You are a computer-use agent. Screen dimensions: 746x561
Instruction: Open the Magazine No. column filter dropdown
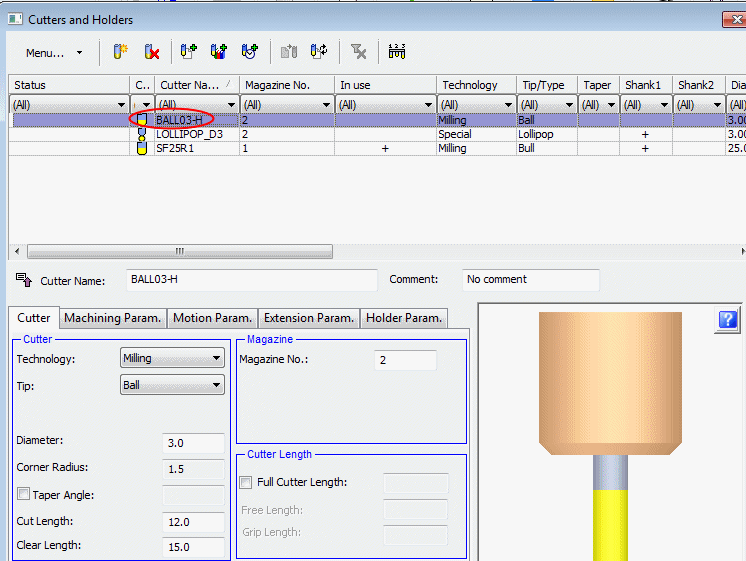click(326, 104)
